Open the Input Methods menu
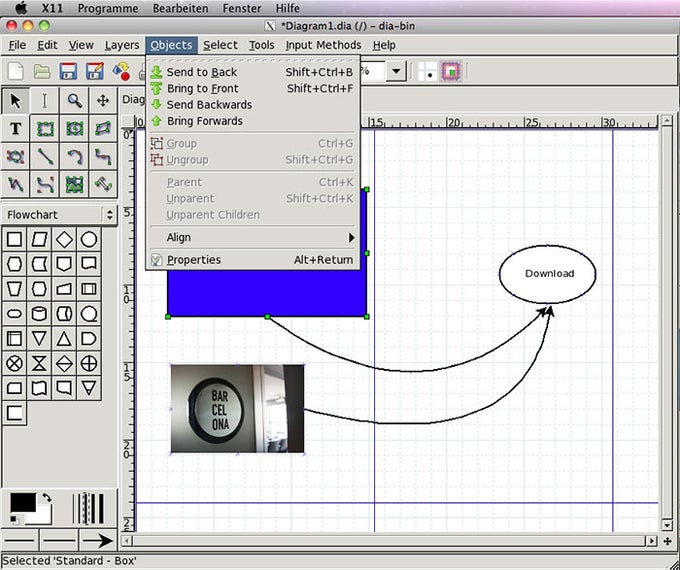Image resolution: width=680 pixels, height=570 pixels. tap(323, 45)
